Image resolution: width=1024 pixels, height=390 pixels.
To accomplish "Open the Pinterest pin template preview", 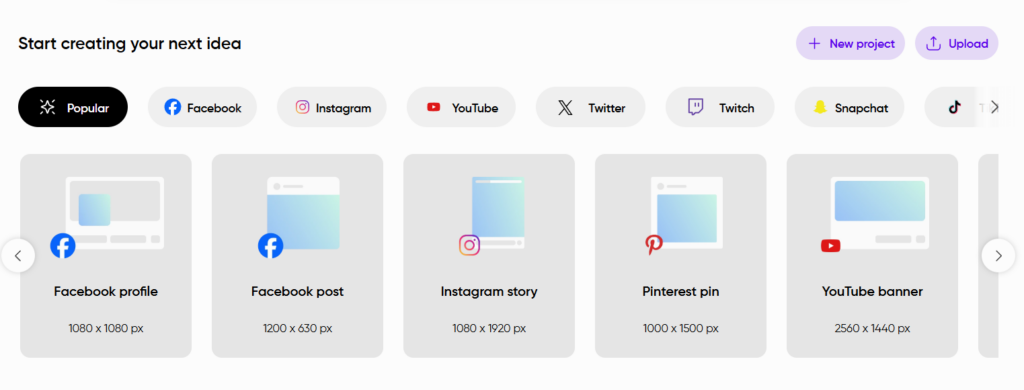I will tap(686, 213).
